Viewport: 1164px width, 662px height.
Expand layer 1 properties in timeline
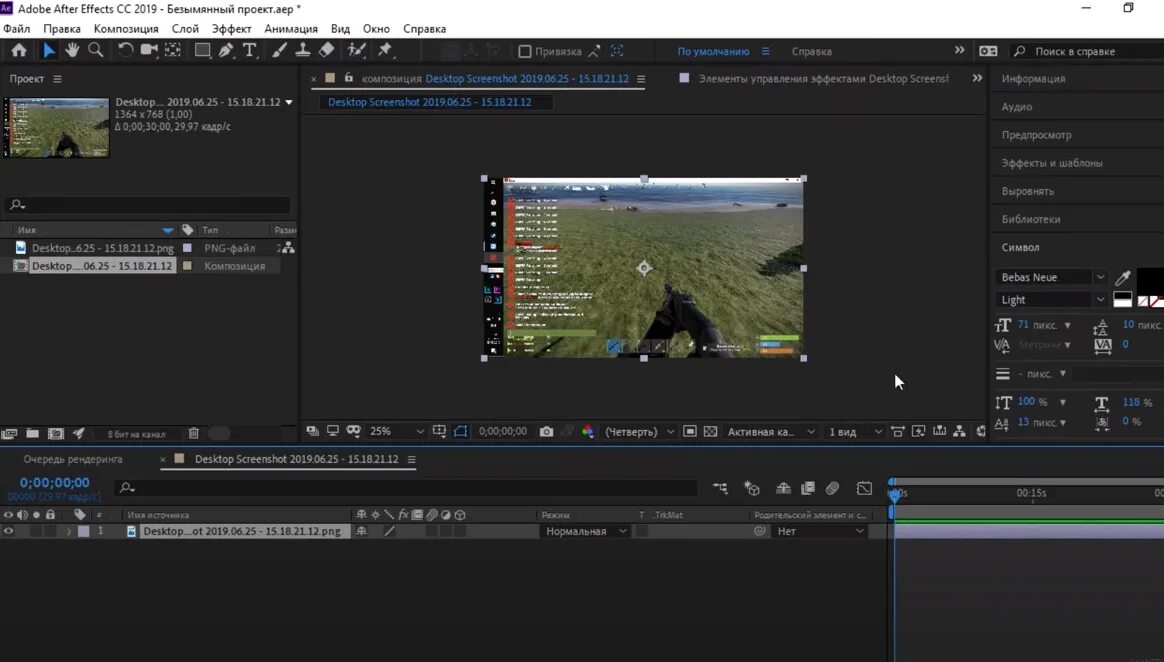coord(69,531)
